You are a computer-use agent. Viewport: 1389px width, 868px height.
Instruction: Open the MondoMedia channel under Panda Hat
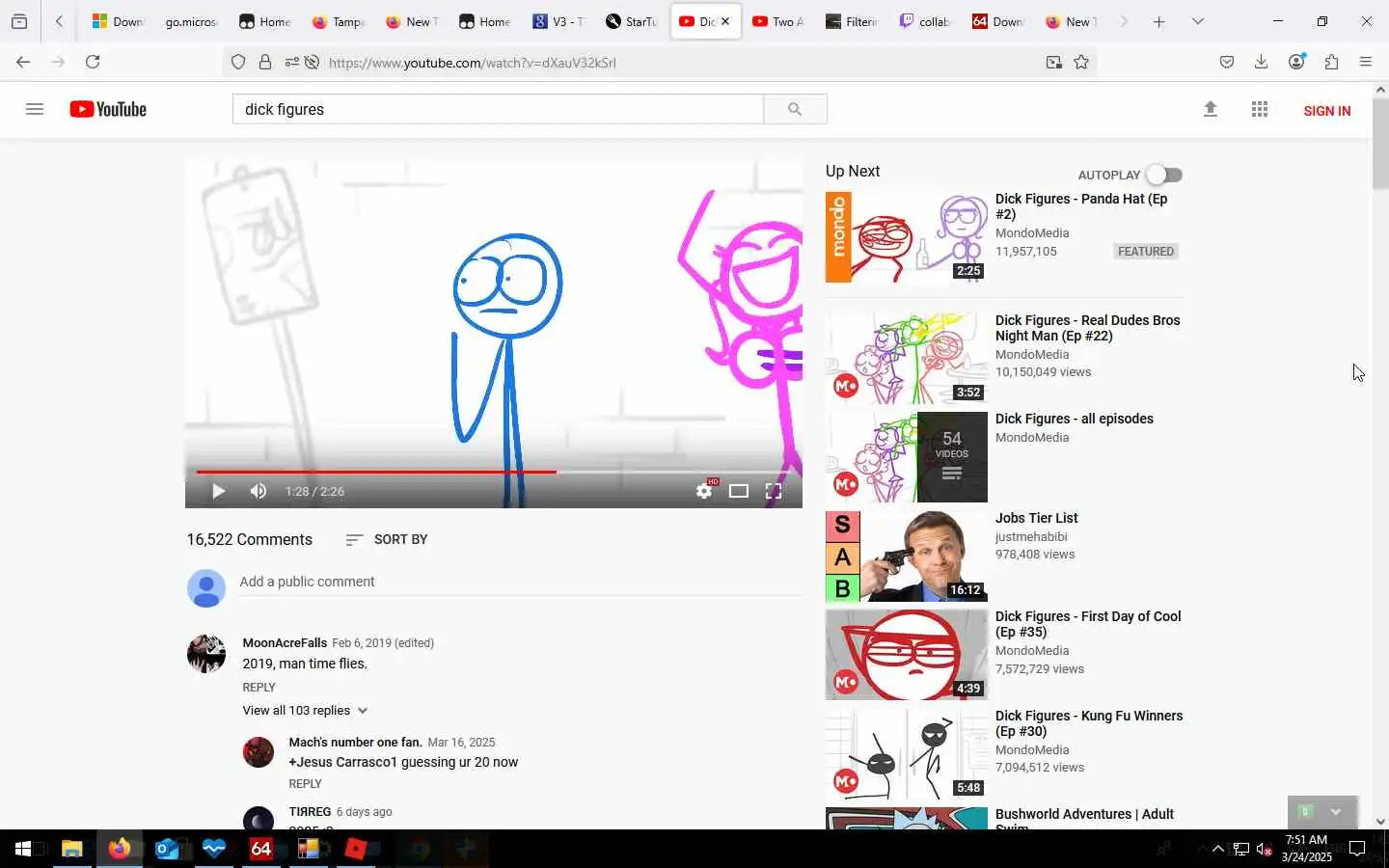pyautogui.click(x=1032, y=232)
